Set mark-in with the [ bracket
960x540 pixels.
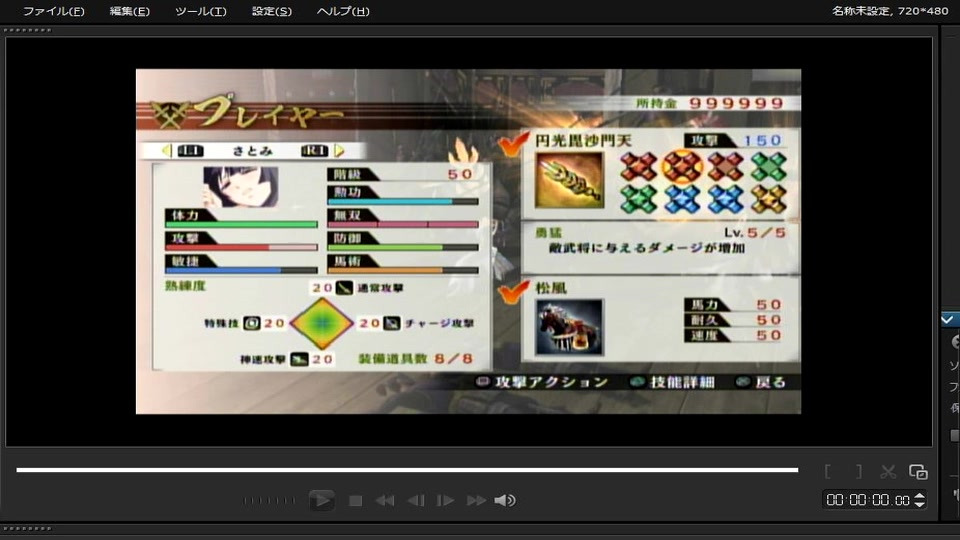tap(828, 471)
